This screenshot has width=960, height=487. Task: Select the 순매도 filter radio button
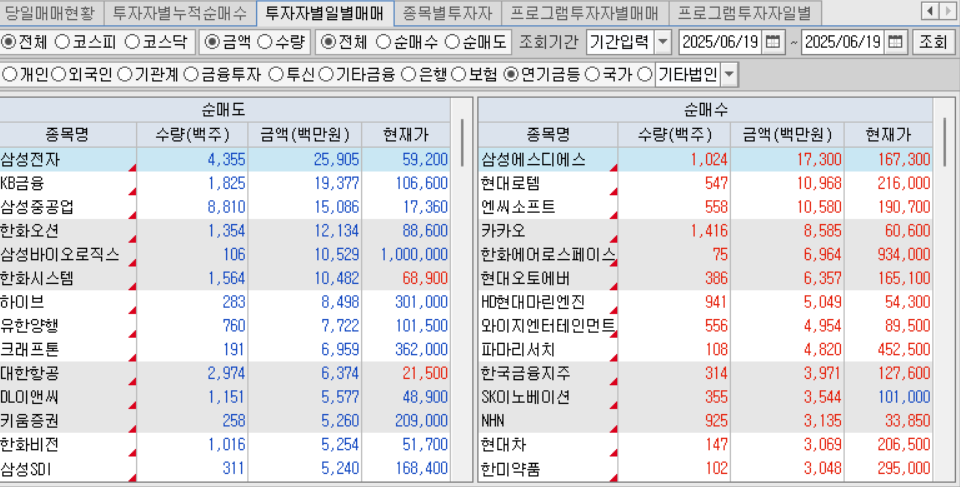coord(452,42)
